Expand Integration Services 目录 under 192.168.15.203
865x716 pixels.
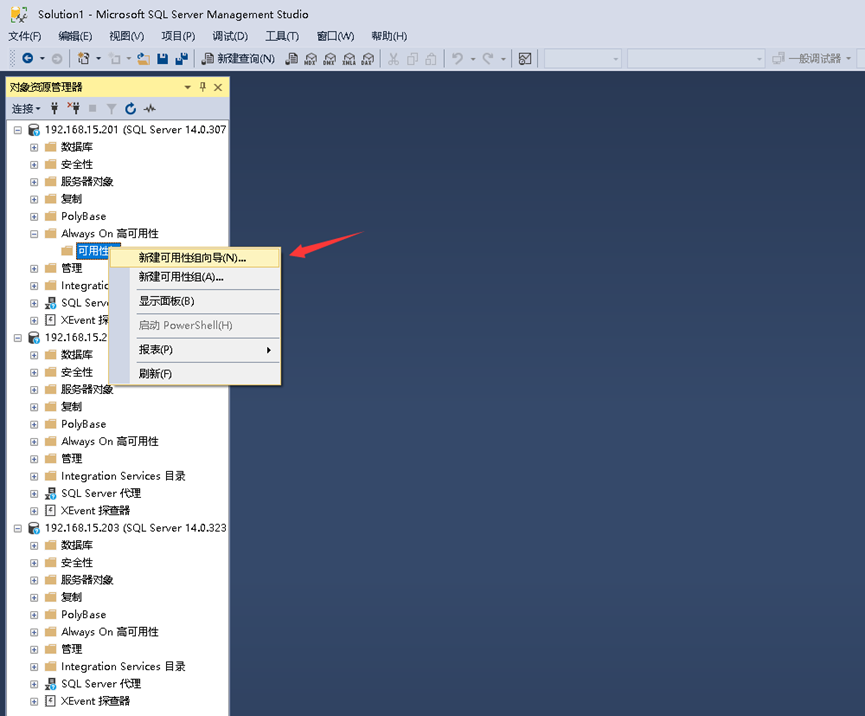[x=34, y=667]
